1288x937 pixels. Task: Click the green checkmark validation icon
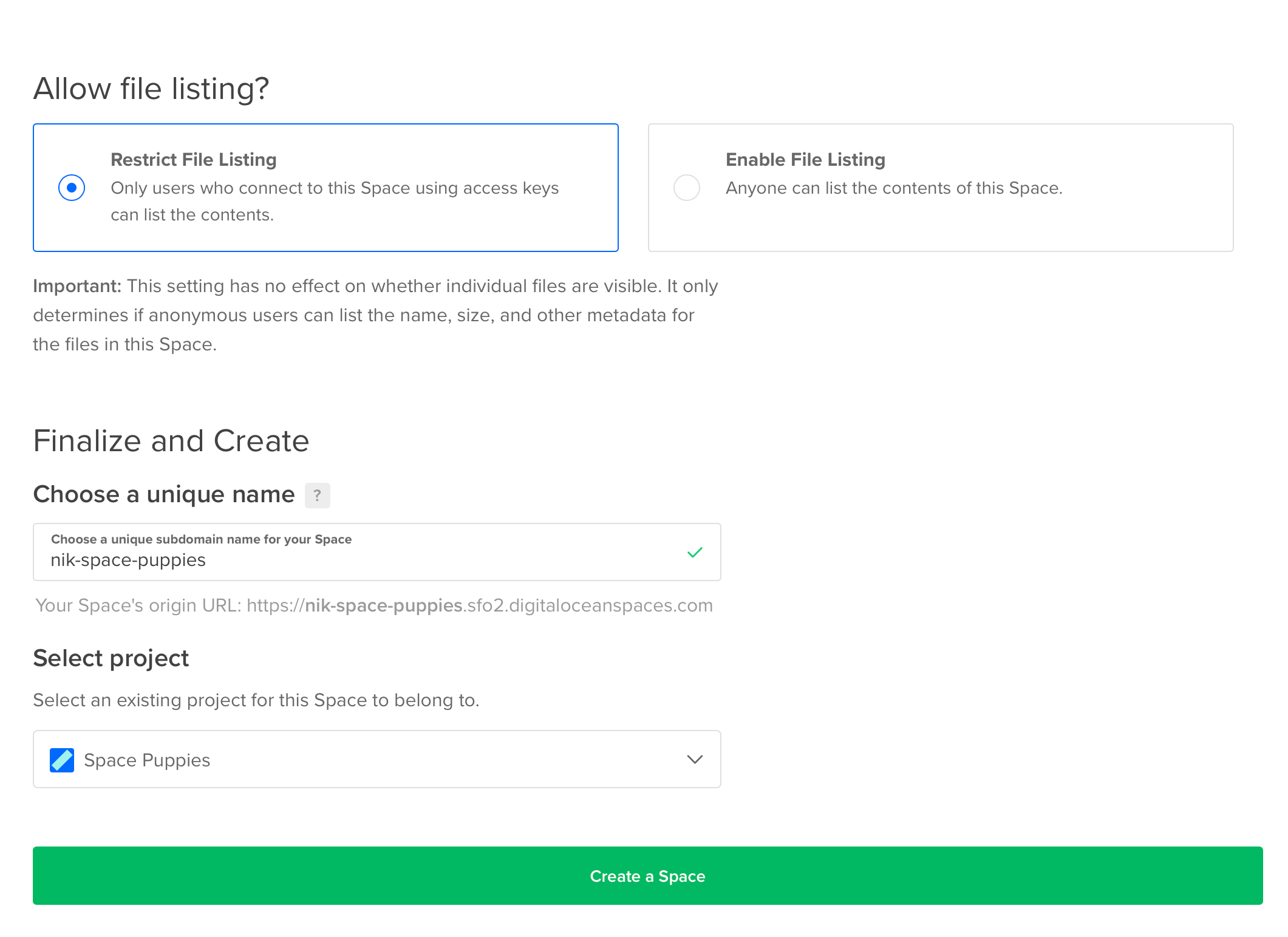(695, 552)
